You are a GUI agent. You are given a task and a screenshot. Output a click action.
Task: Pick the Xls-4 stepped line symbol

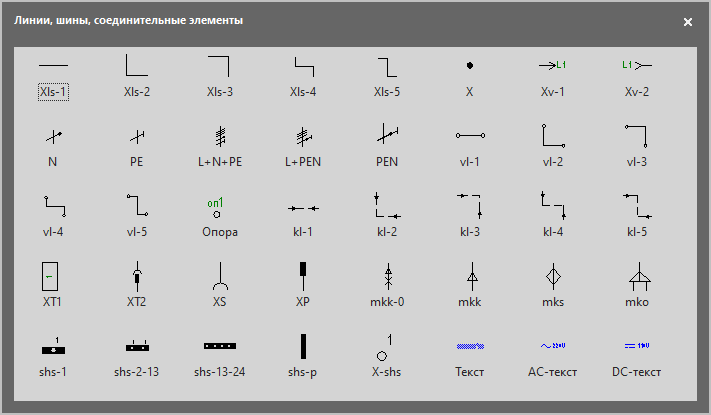[x=303, y=76]
